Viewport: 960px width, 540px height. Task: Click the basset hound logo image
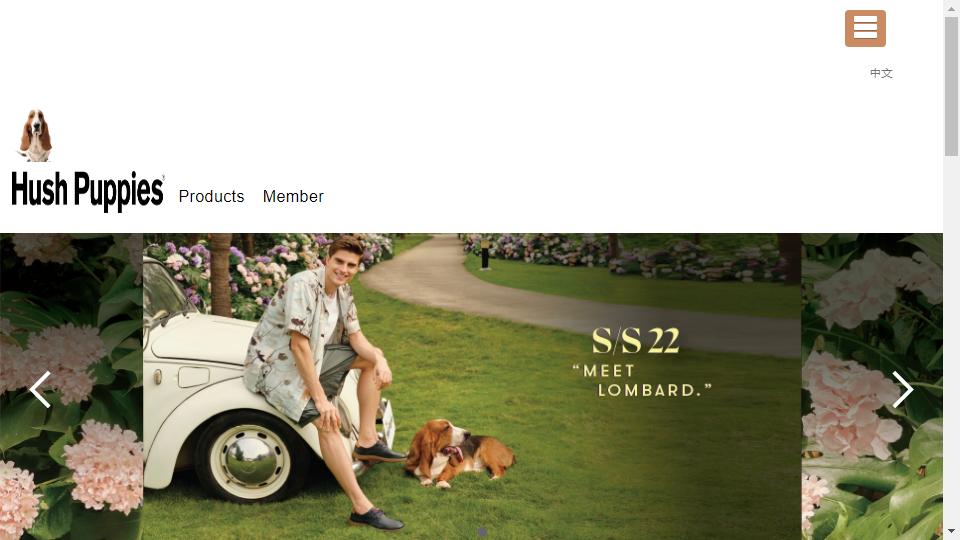[36, 135]
